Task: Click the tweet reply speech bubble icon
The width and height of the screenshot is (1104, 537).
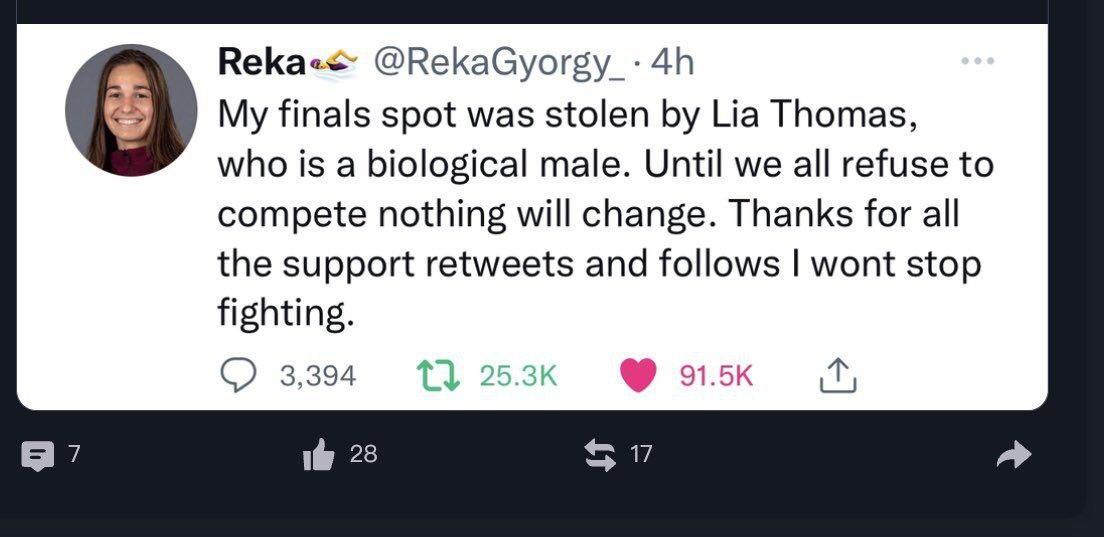Action: 239,375
